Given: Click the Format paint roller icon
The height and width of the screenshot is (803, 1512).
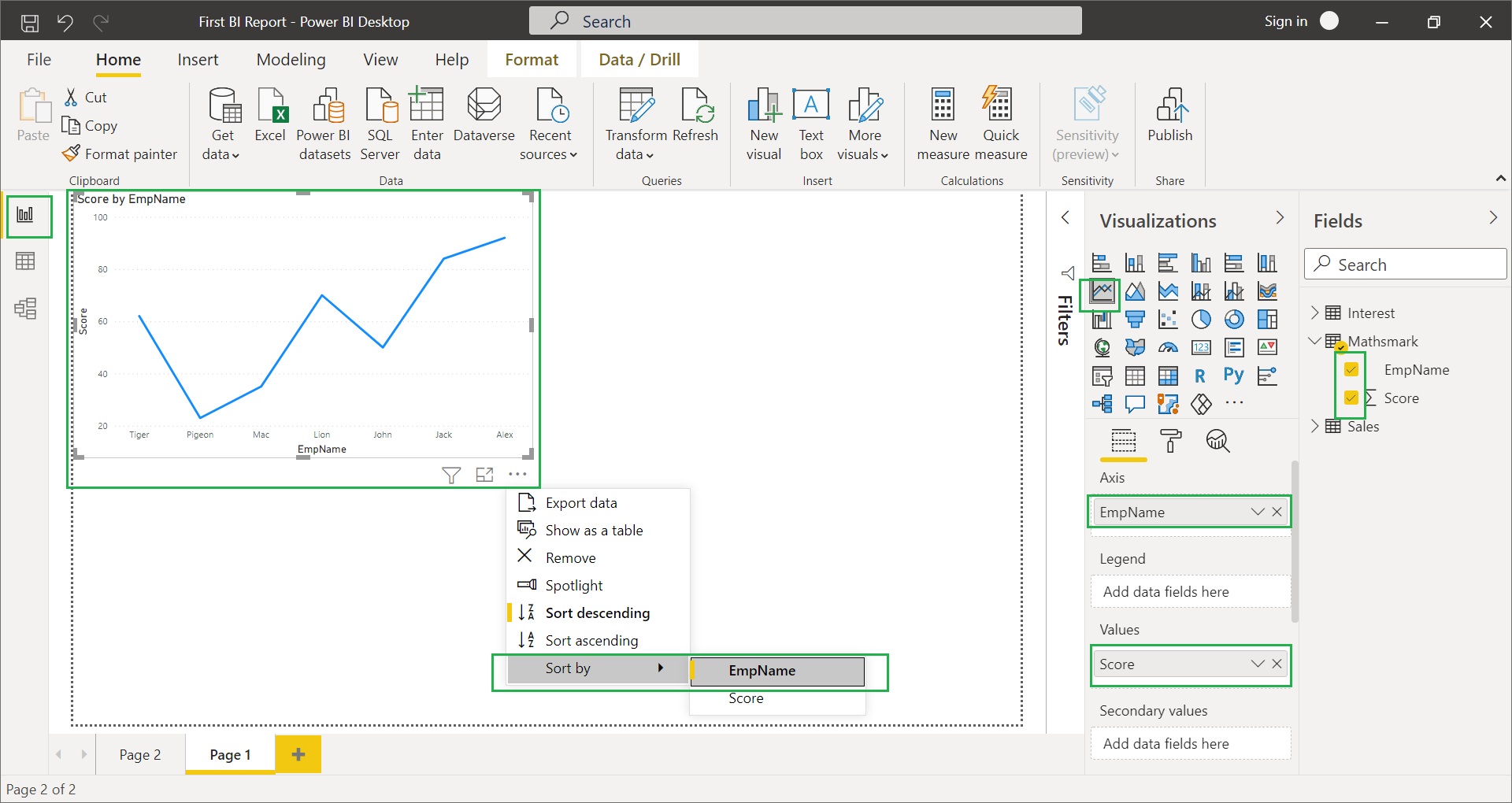Looking at the screenshot, I should (x=1170, y=441).
